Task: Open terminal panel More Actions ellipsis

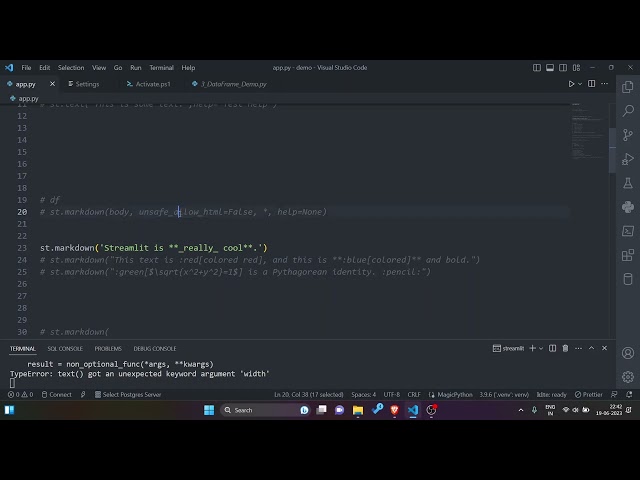Action: (578, 348)
